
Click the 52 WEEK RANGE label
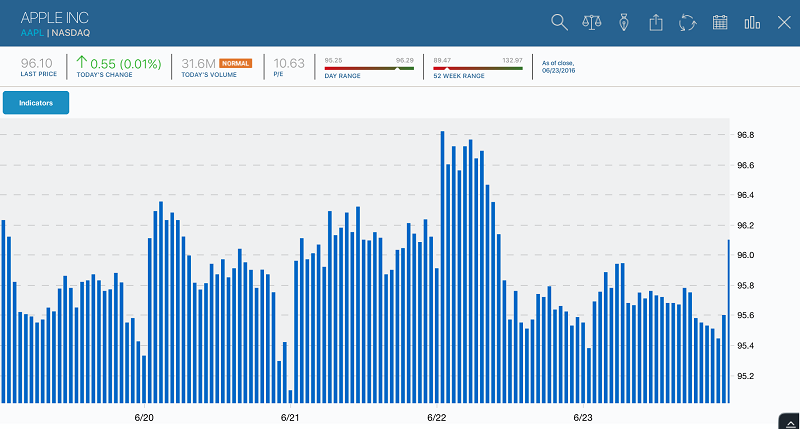point(459,75)
